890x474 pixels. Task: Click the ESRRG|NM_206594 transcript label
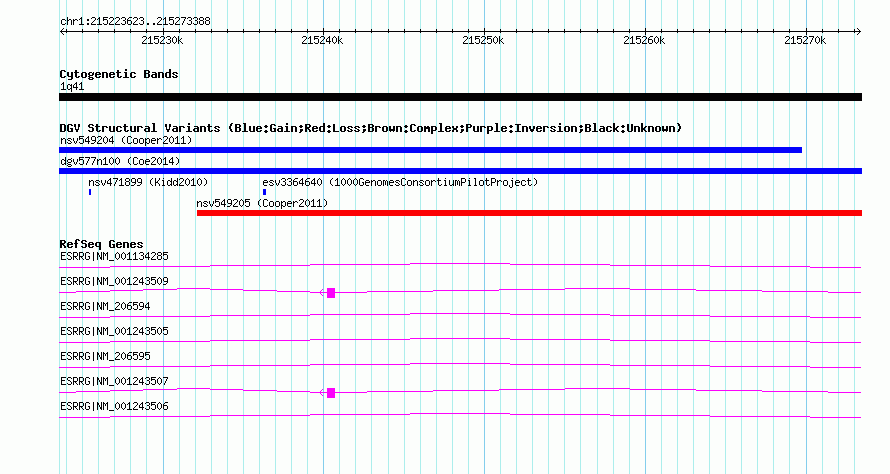[x=105, y=306]
